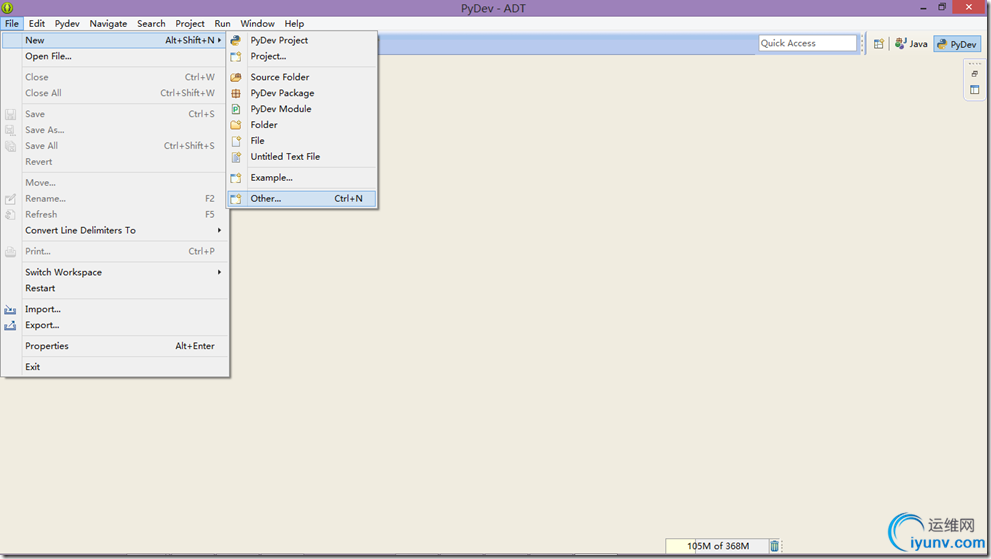Open the Search menu

151,23
